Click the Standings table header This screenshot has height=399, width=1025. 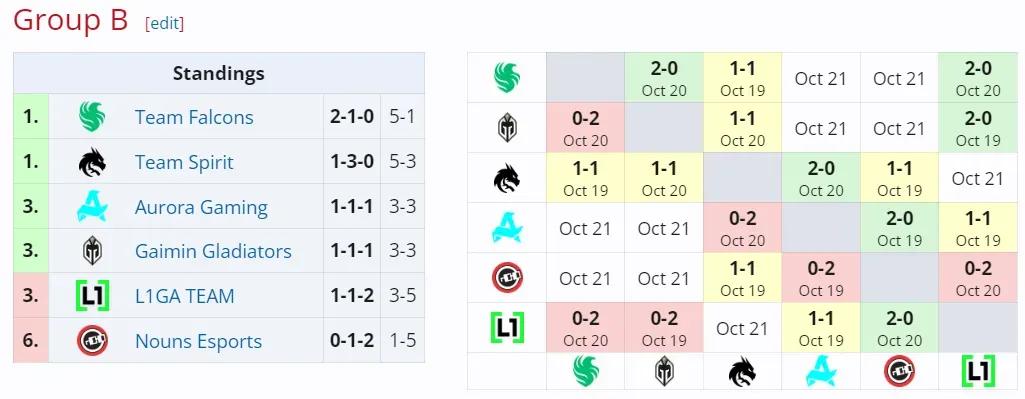pyautogui.click(x=219, y=73)
